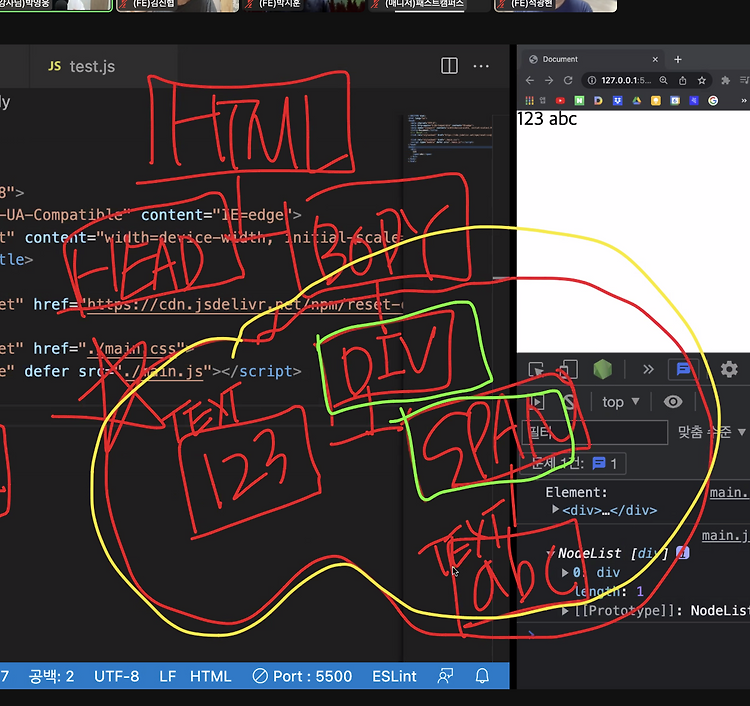Toggle the device toolbar in DevTools
Viewport: 750px width, 706px height.
click(568, 370)
